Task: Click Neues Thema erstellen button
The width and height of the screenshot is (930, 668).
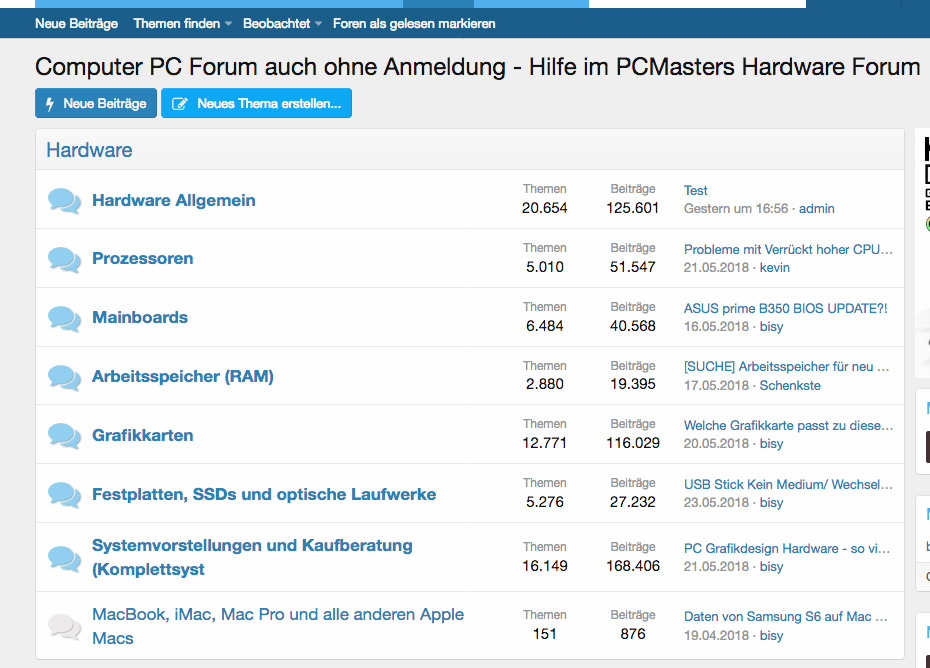Action: pyautogui.click(x=256, y=103)
